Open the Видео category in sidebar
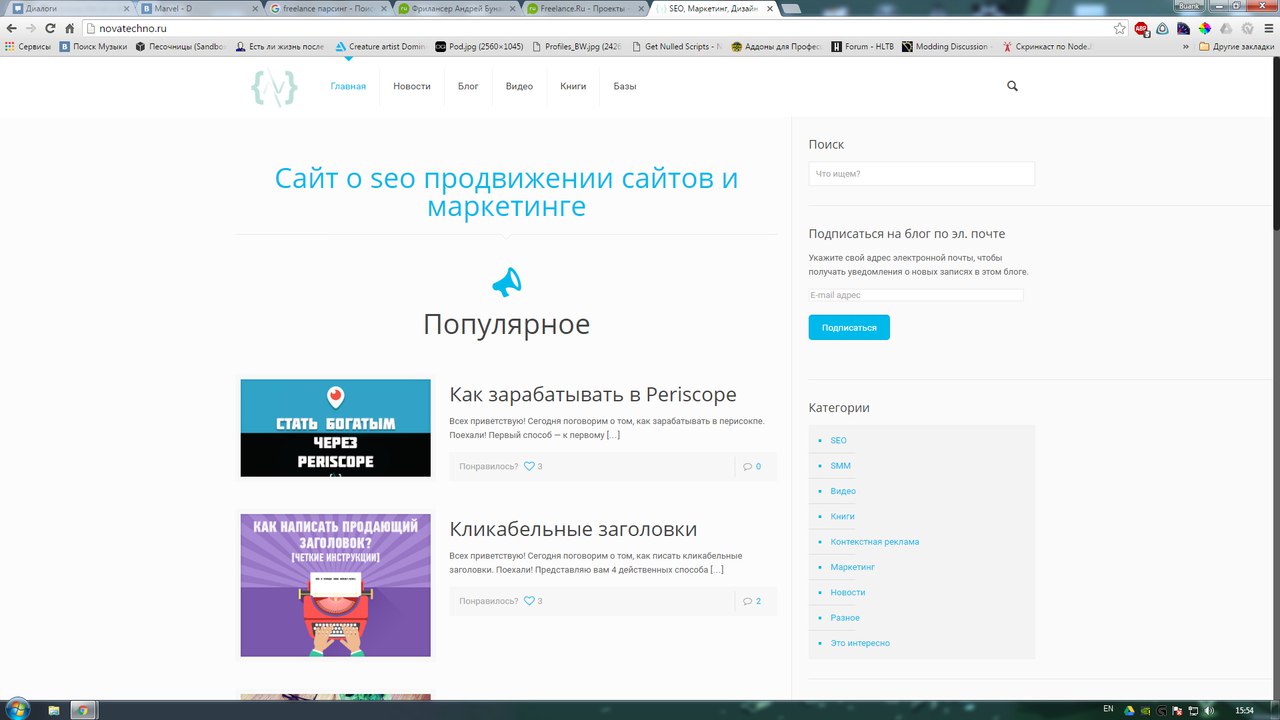 (x=843, y=491)
